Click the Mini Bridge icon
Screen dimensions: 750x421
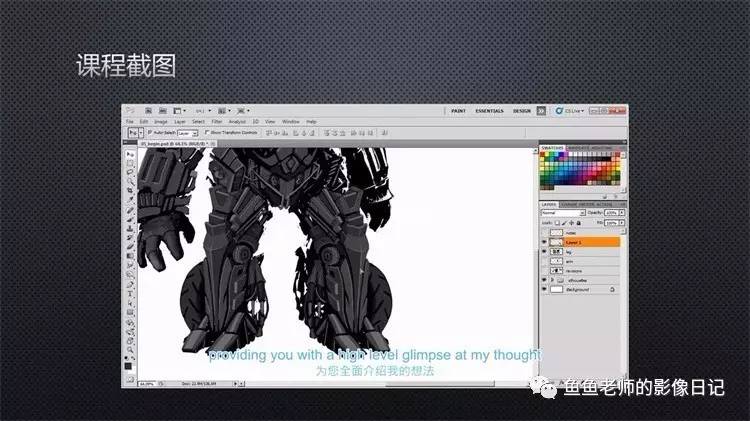click(163, 111)
